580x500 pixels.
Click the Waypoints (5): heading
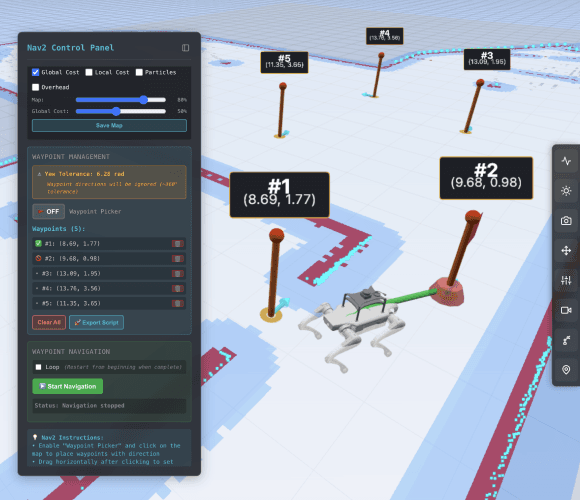(x=58, y=229)
